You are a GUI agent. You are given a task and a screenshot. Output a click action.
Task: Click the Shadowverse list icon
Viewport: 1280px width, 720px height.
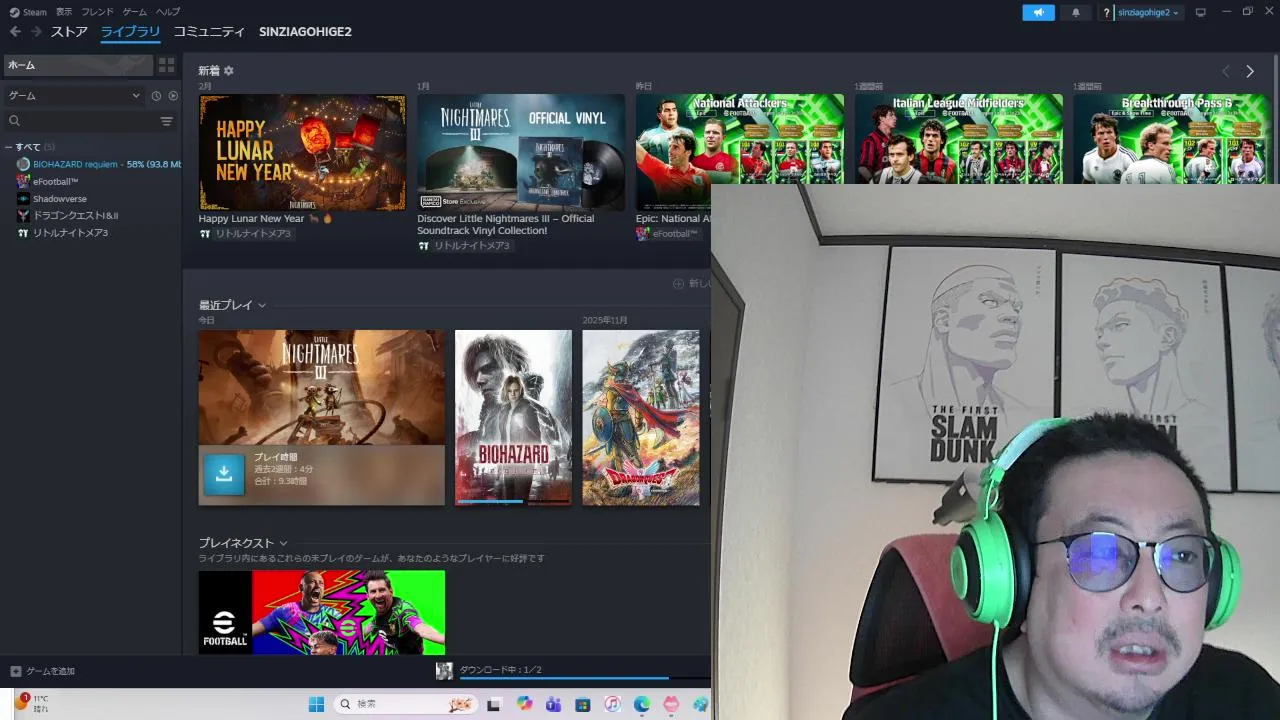23,198
